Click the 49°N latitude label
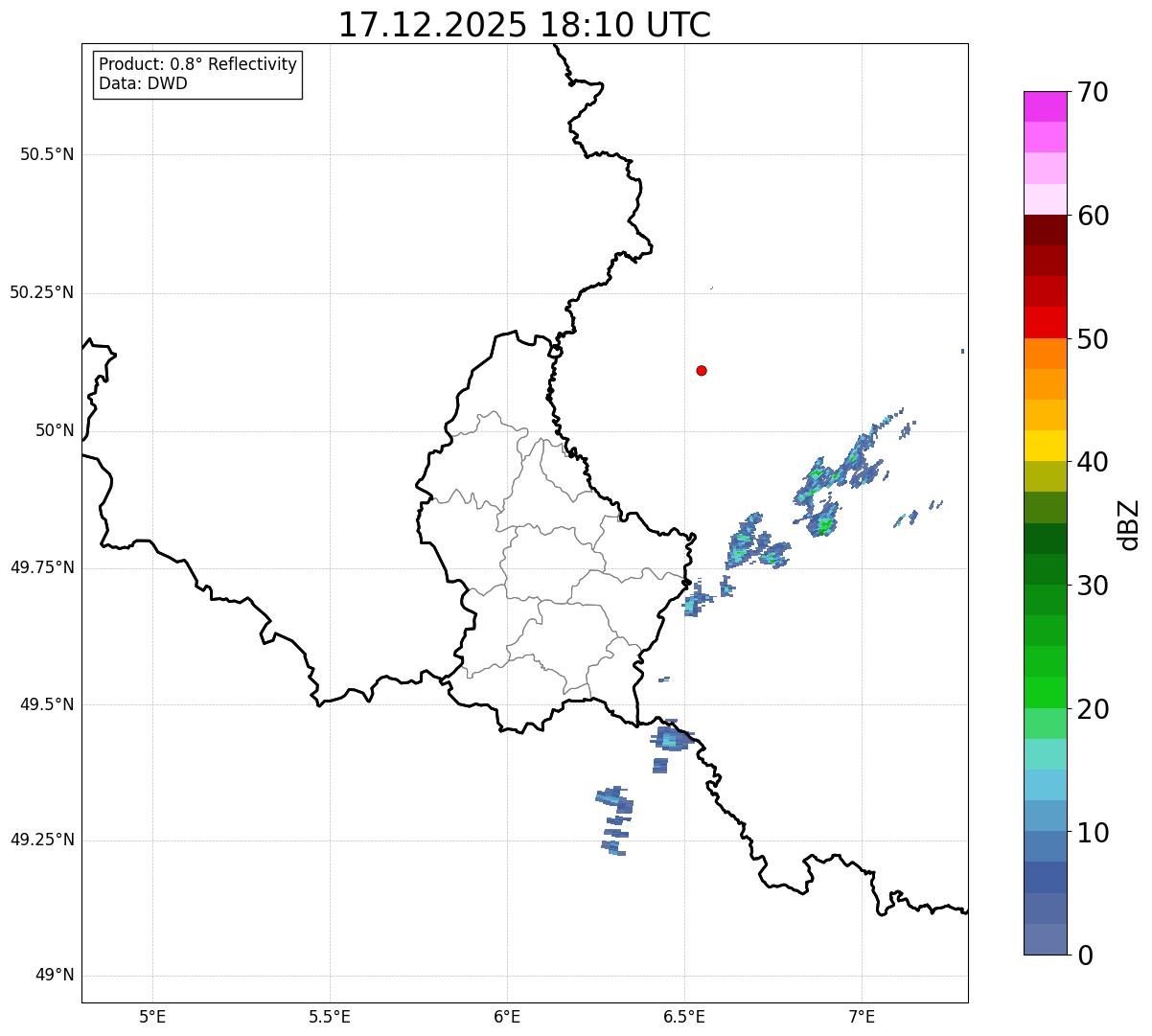This screenshot has width=1152, height=1036. [55, 976]
